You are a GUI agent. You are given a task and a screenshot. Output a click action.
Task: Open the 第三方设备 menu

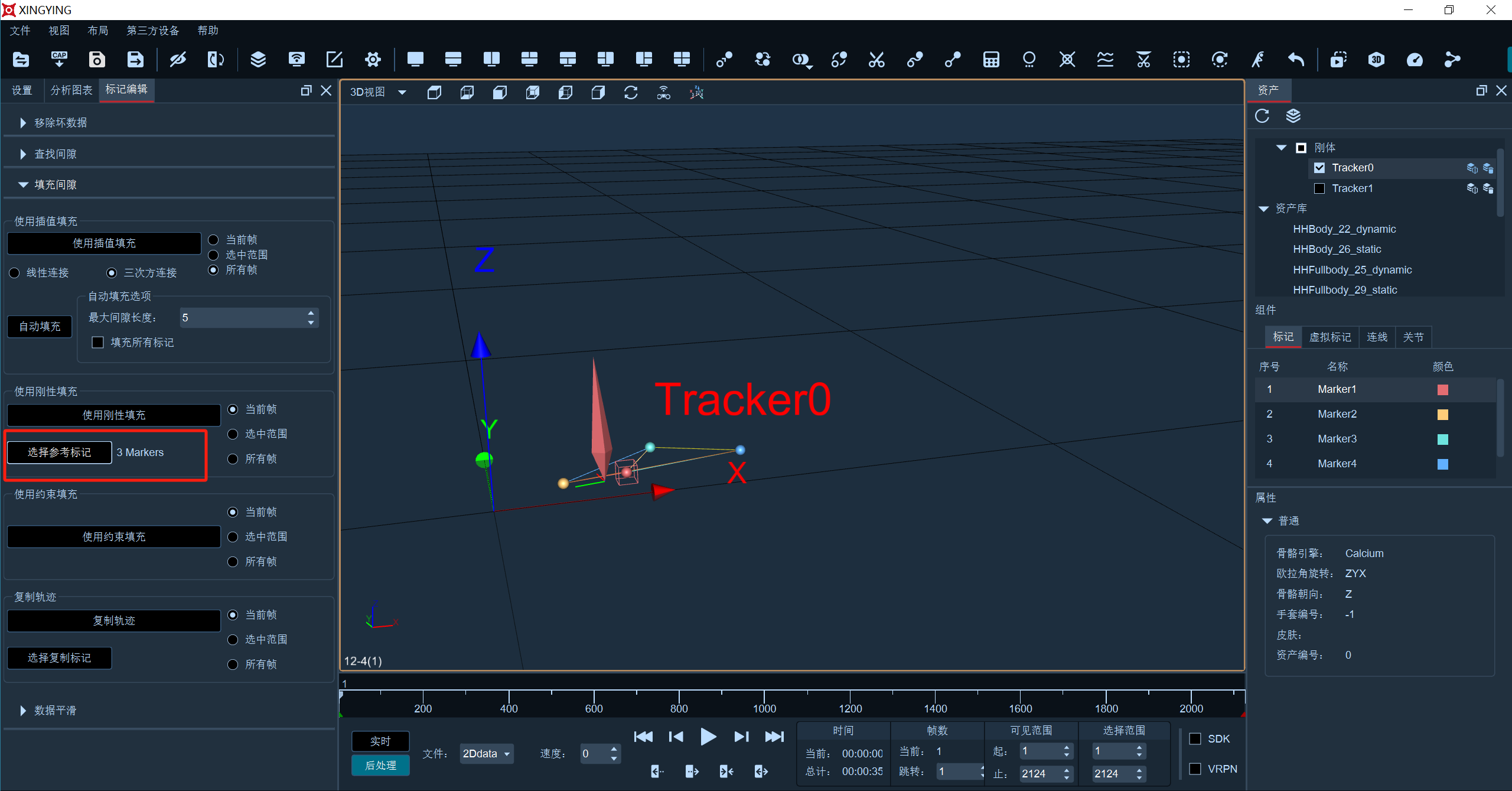coord(152,31)
